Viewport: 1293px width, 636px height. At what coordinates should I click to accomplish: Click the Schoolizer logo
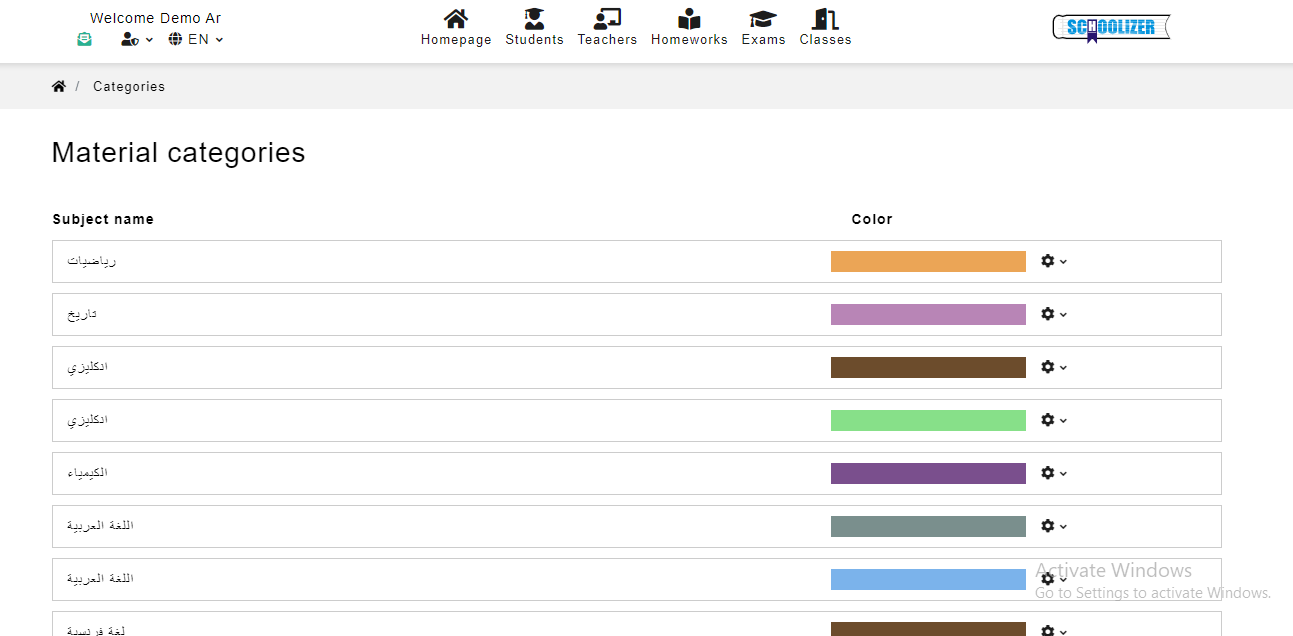click(x=1111, y=28)
